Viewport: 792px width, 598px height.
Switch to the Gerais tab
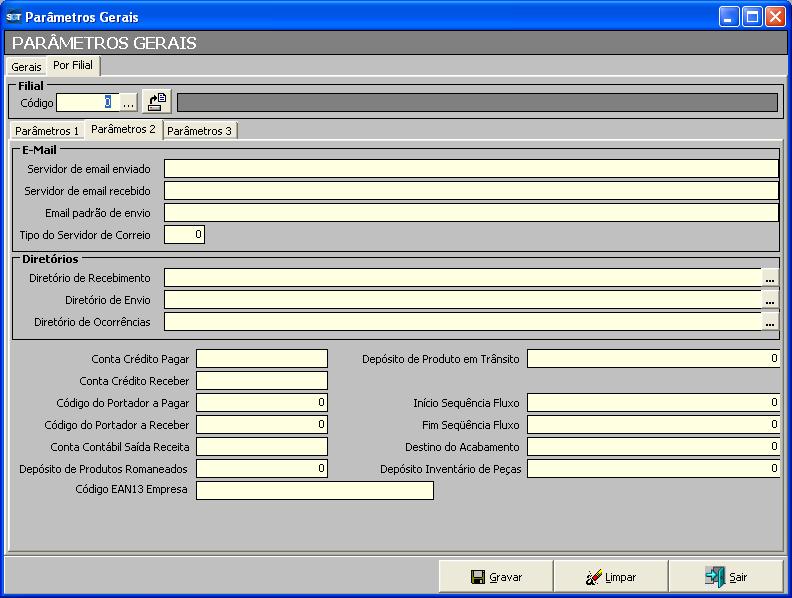(x=26, y=67)
